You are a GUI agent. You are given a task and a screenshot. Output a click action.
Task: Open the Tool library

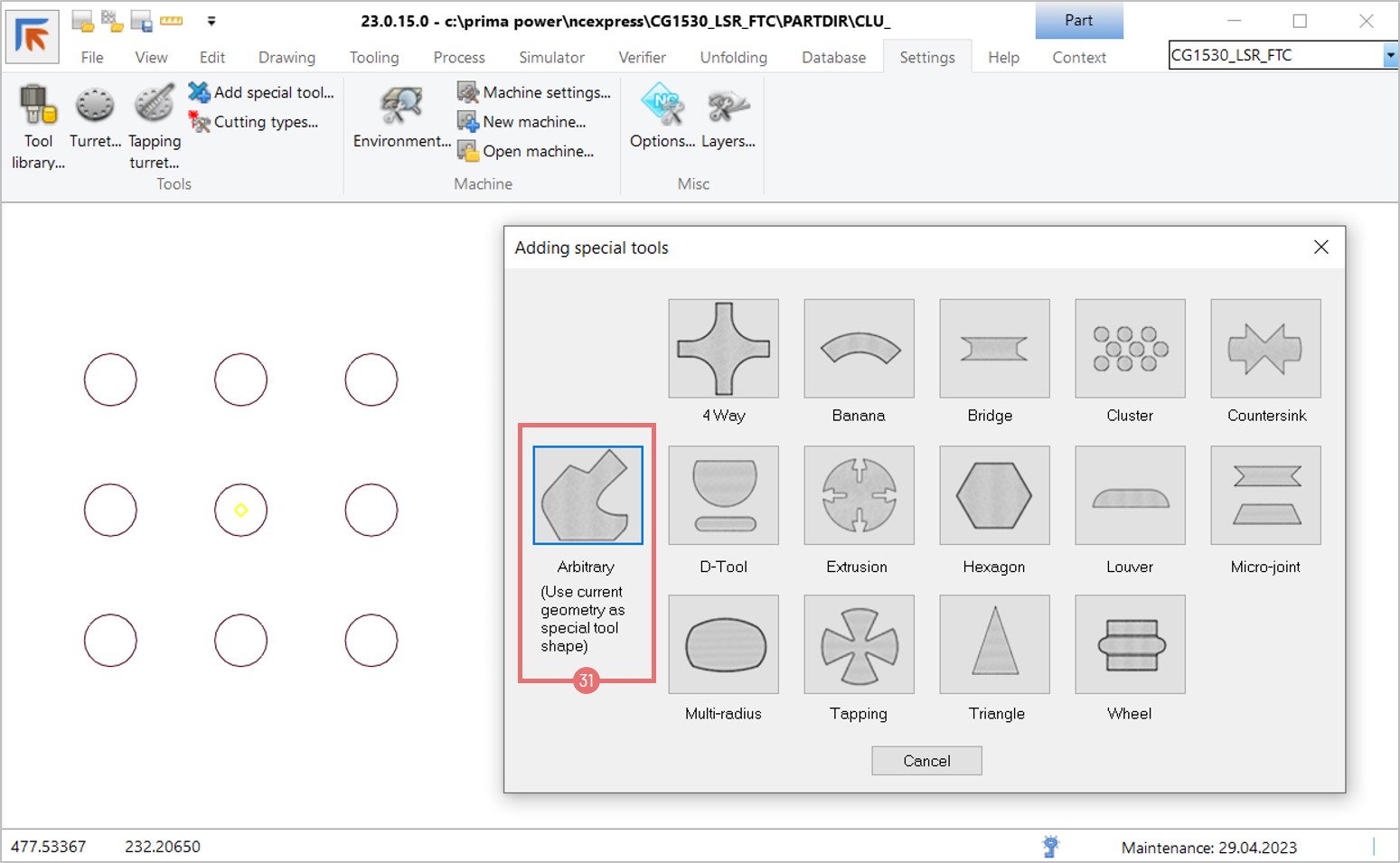pos(38,127)
